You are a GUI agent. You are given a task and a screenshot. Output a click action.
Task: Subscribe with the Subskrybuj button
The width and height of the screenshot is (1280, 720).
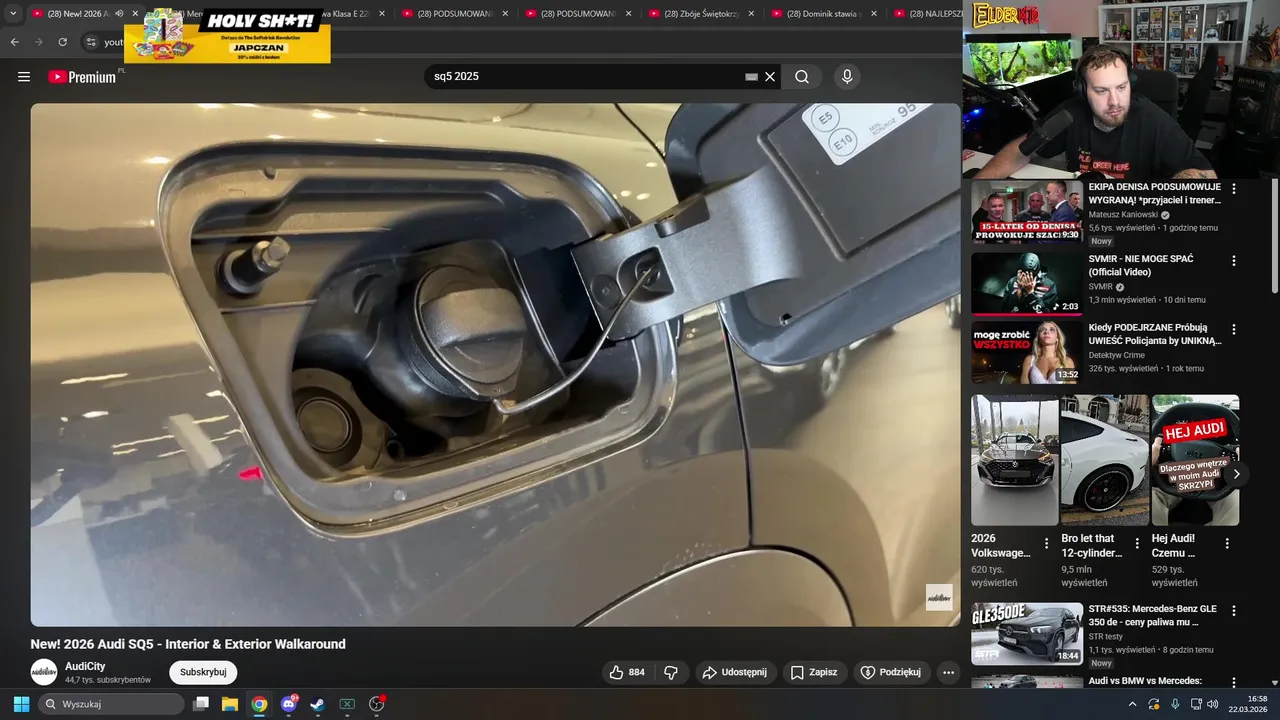(x=203, y=672)
